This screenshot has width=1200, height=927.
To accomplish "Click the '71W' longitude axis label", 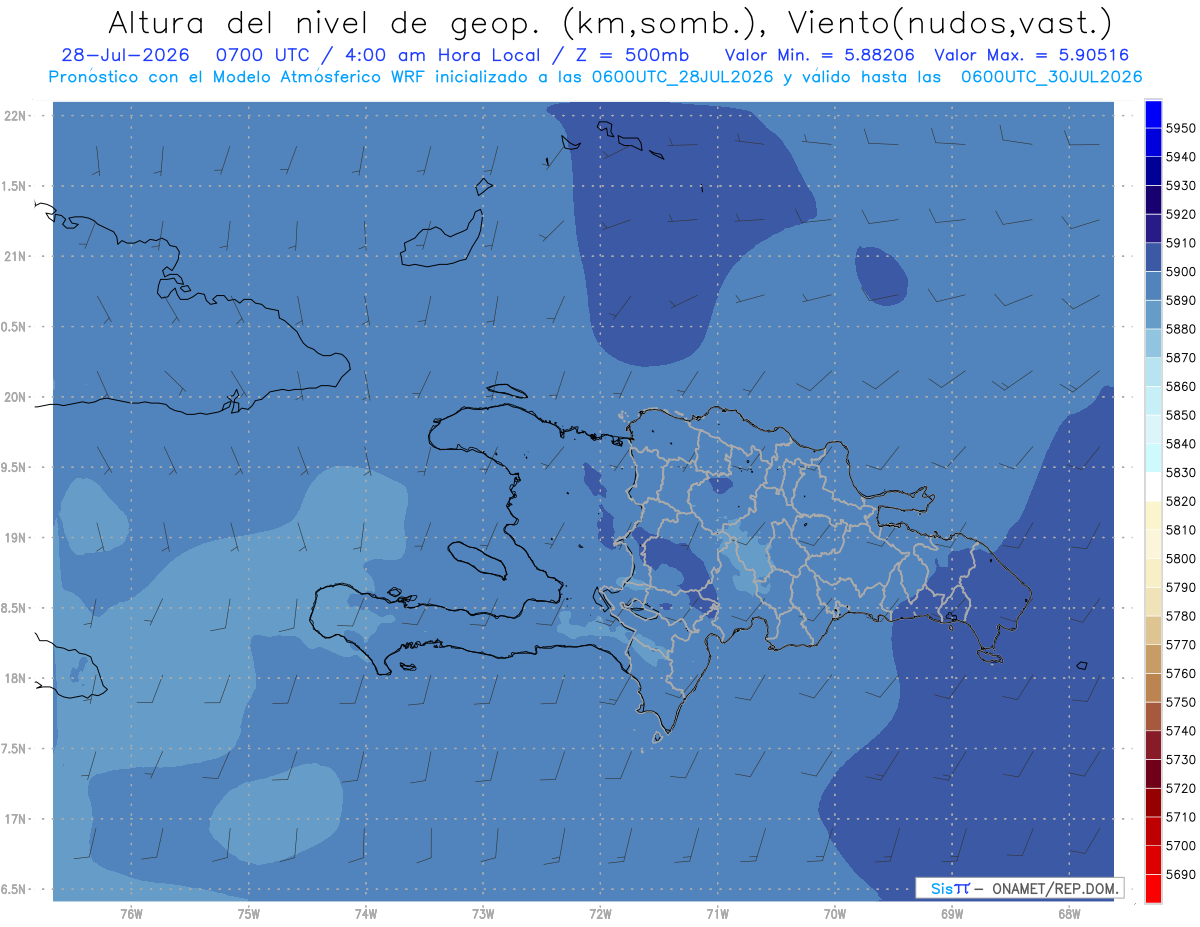I will click(717, 914).
